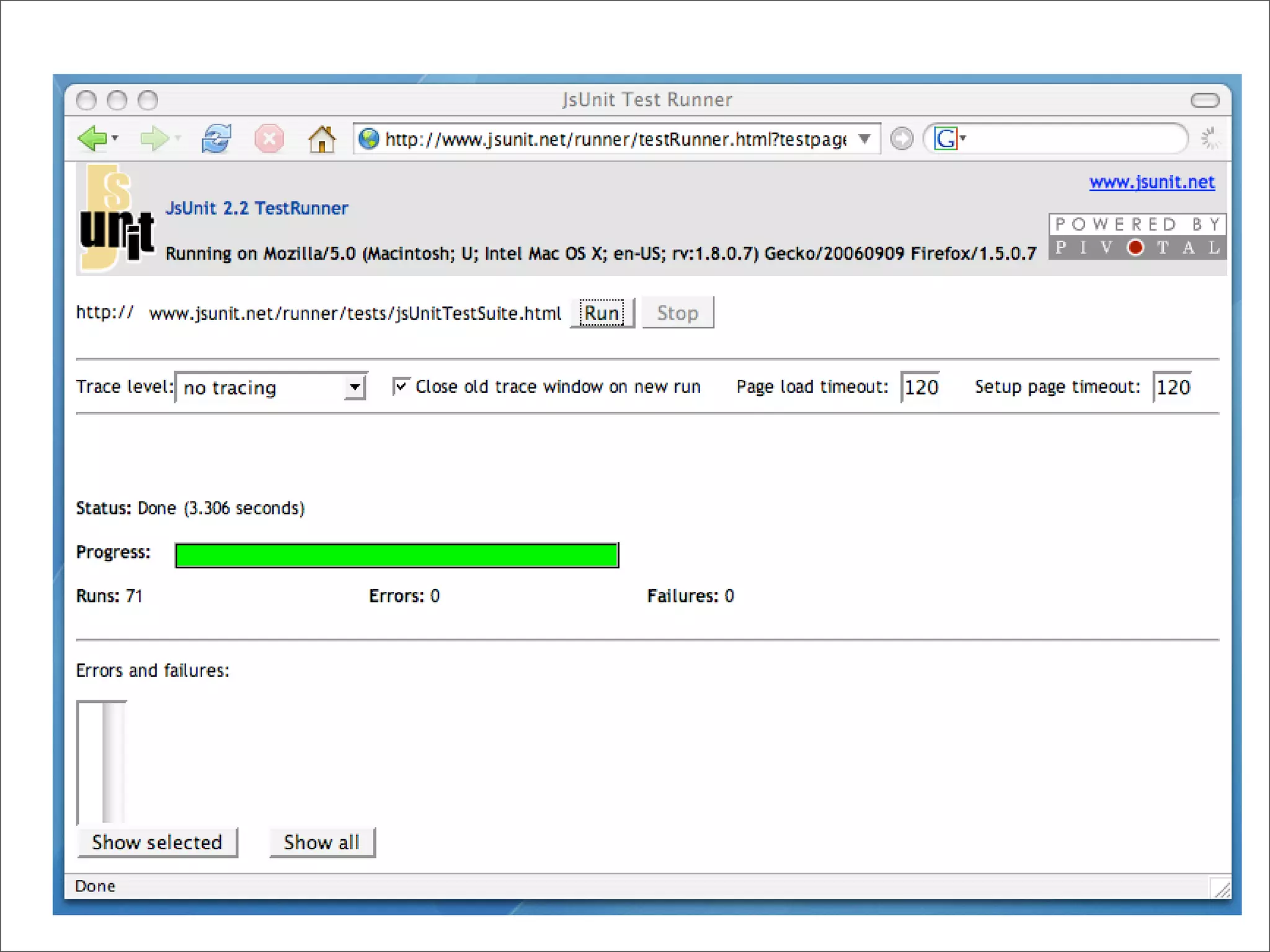This screenshot has width=1270, height=952.
Task: Click the Setup page timeout field
Action: click(x=1172, y=387)
